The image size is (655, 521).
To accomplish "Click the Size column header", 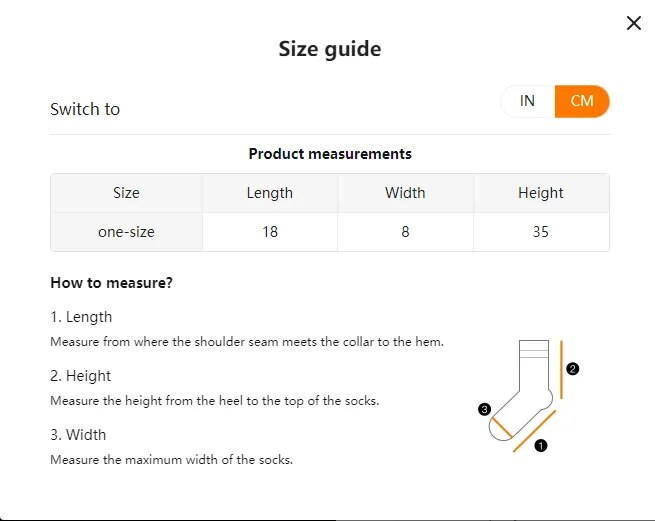I will point(126,193).
